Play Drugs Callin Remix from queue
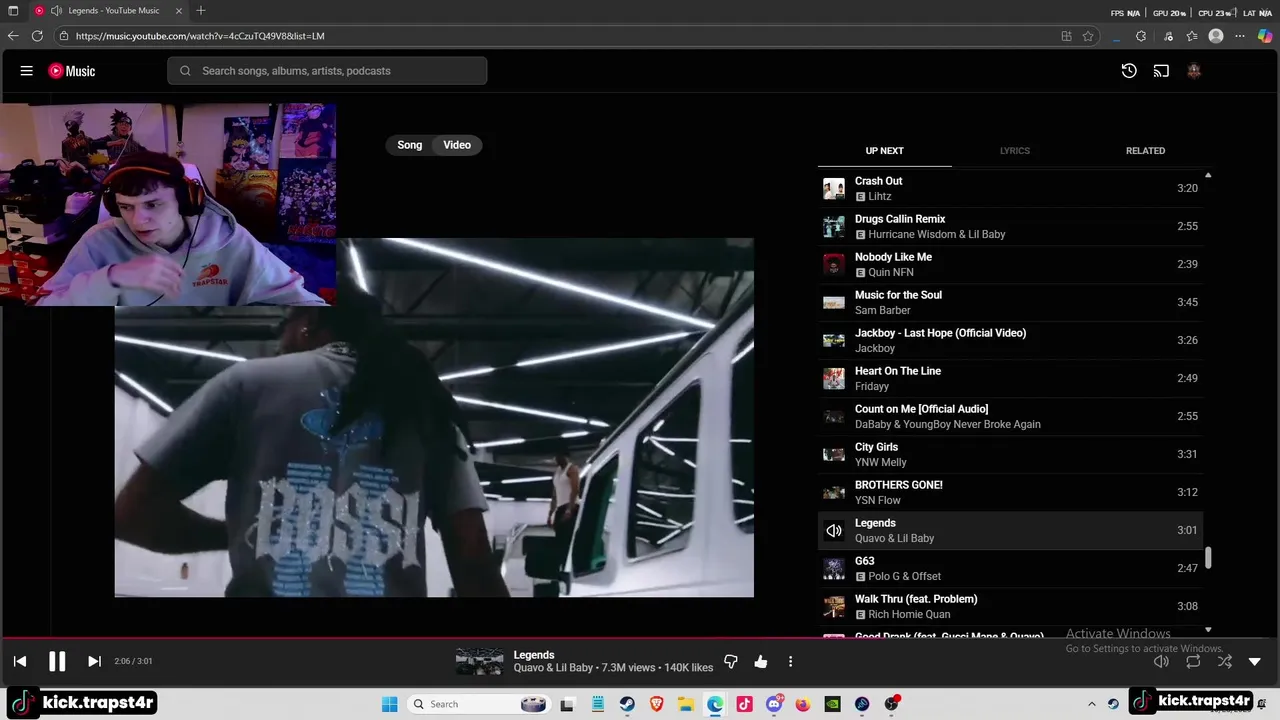Screen dimensions: 1280x720 tap(1010, 226)
